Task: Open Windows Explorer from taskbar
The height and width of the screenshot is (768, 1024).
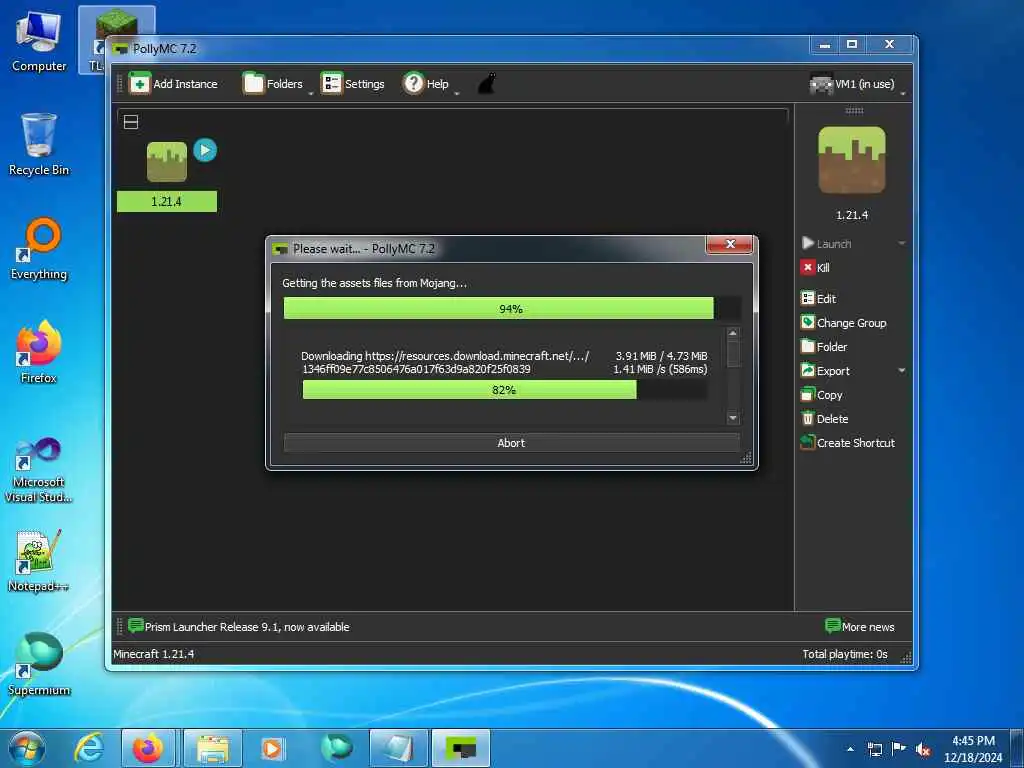Action: coord(213,748)
